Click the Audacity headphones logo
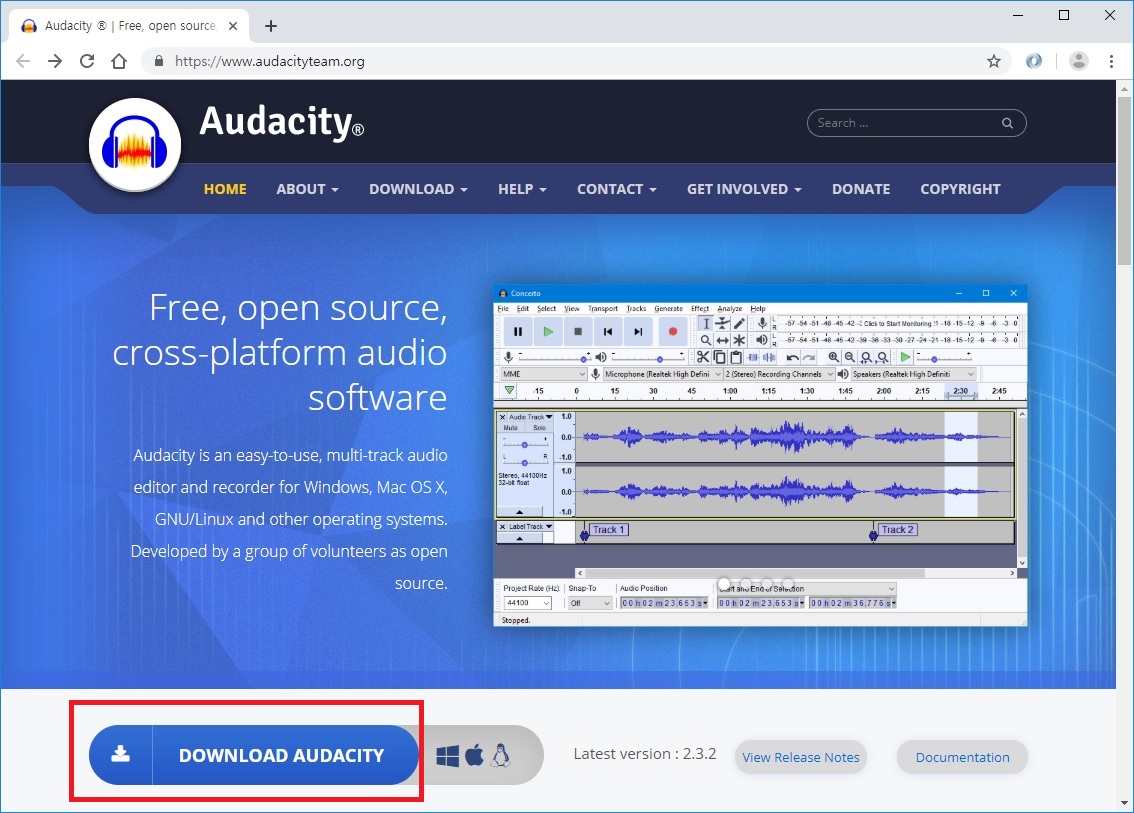This screenshot has width=1134, height=813. click(135, 145)
